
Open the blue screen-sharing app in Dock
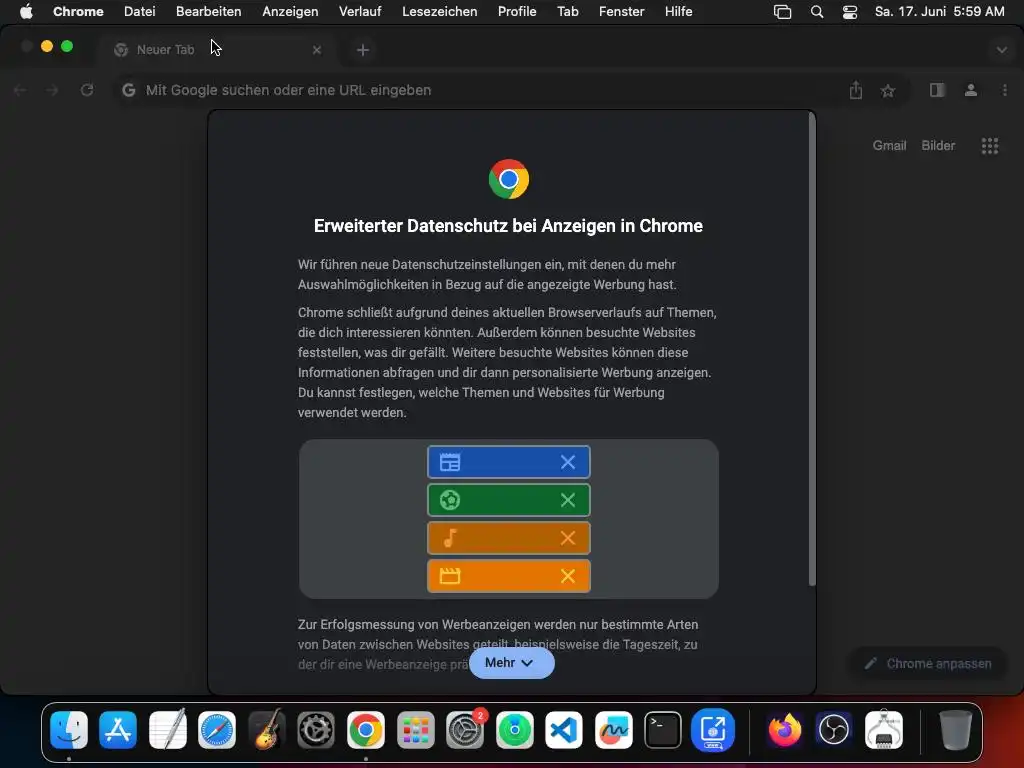point(712,729)
